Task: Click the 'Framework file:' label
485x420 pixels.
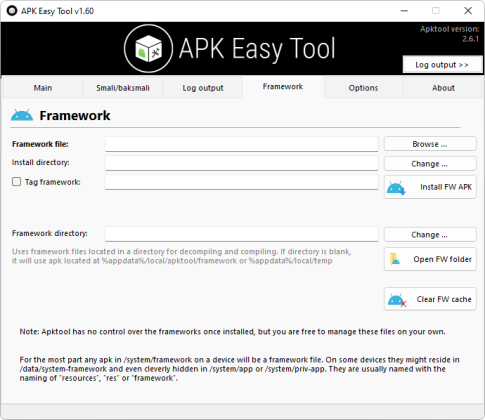Action: pyautogui.click(x=40, y=144)
